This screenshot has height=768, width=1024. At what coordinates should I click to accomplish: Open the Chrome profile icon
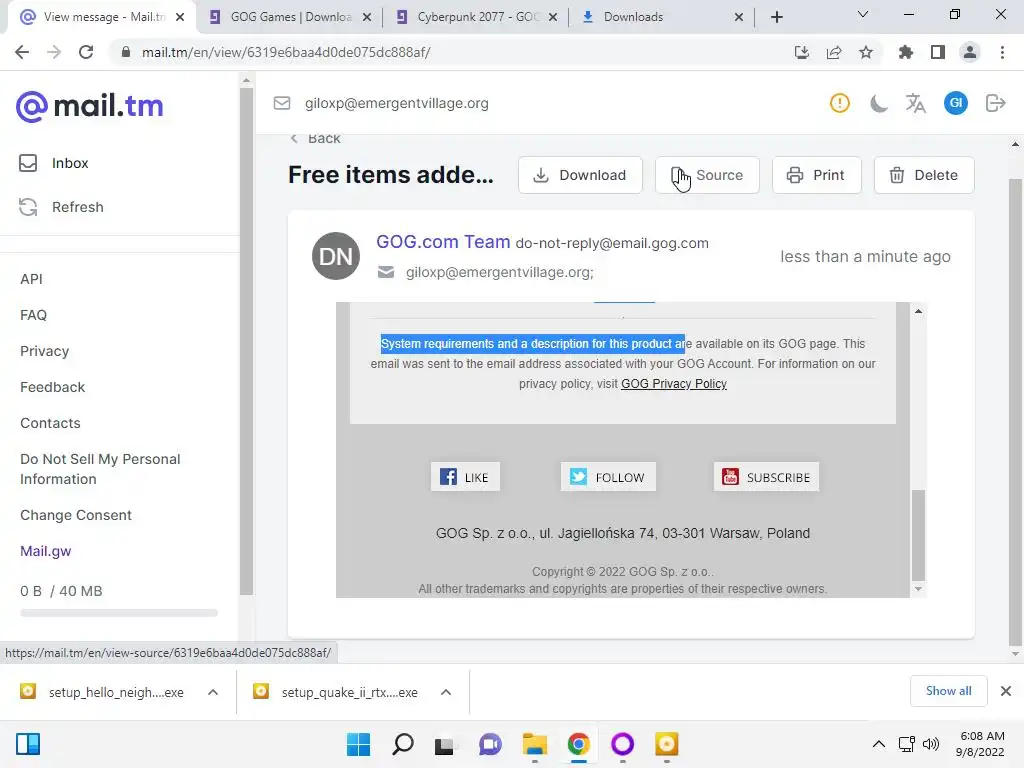click(970, 52)
